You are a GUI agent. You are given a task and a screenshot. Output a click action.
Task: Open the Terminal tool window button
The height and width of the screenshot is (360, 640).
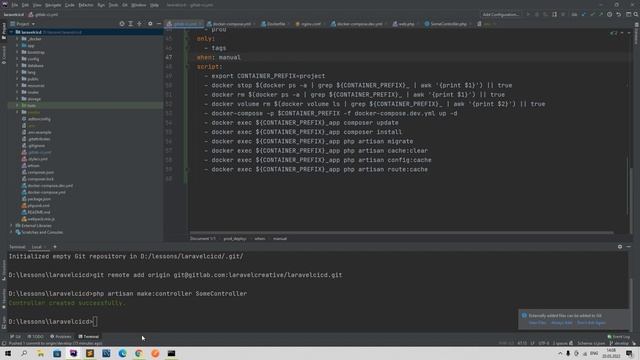point(89,337)
